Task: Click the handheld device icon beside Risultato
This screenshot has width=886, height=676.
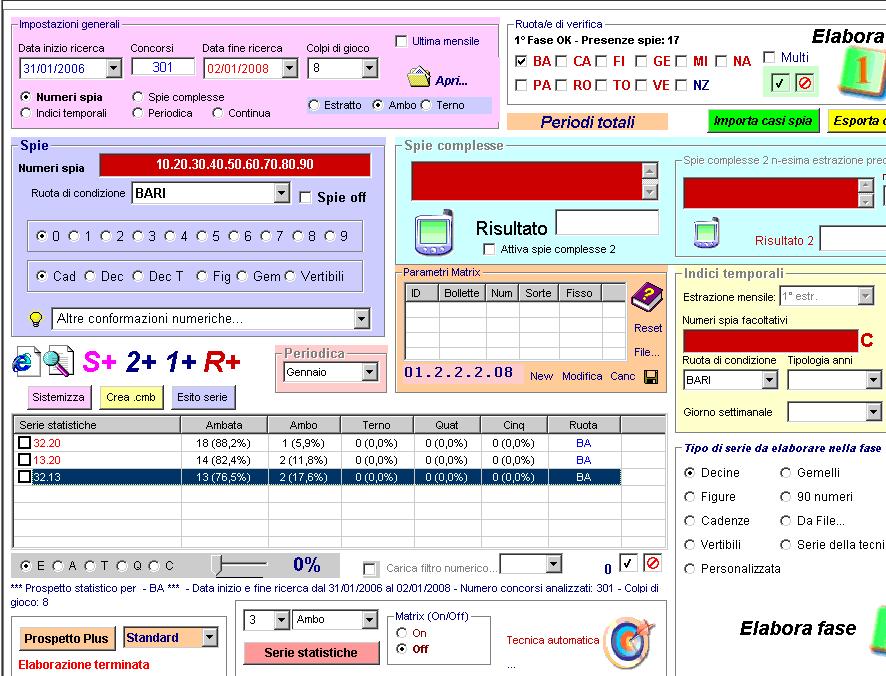Action: tap(433, 233)
